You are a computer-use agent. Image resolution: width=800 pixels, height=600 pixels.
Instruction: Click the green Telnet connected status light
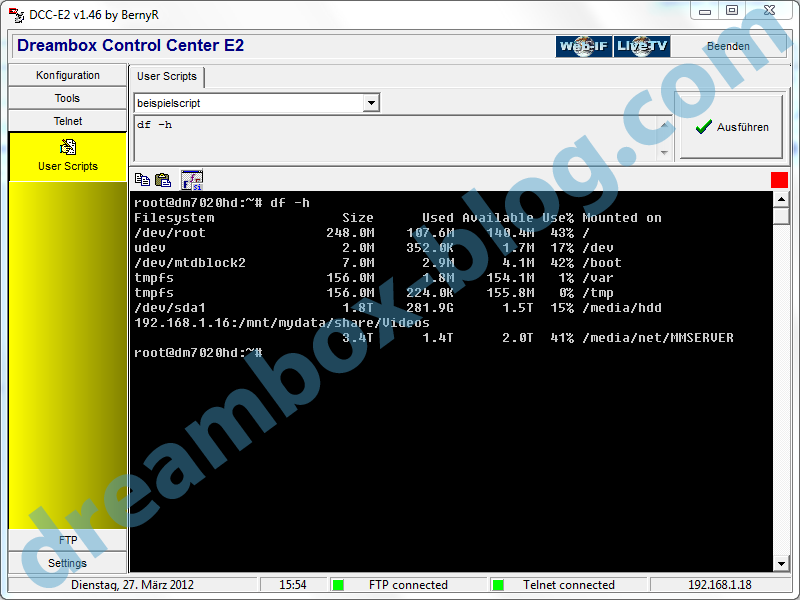498,585
